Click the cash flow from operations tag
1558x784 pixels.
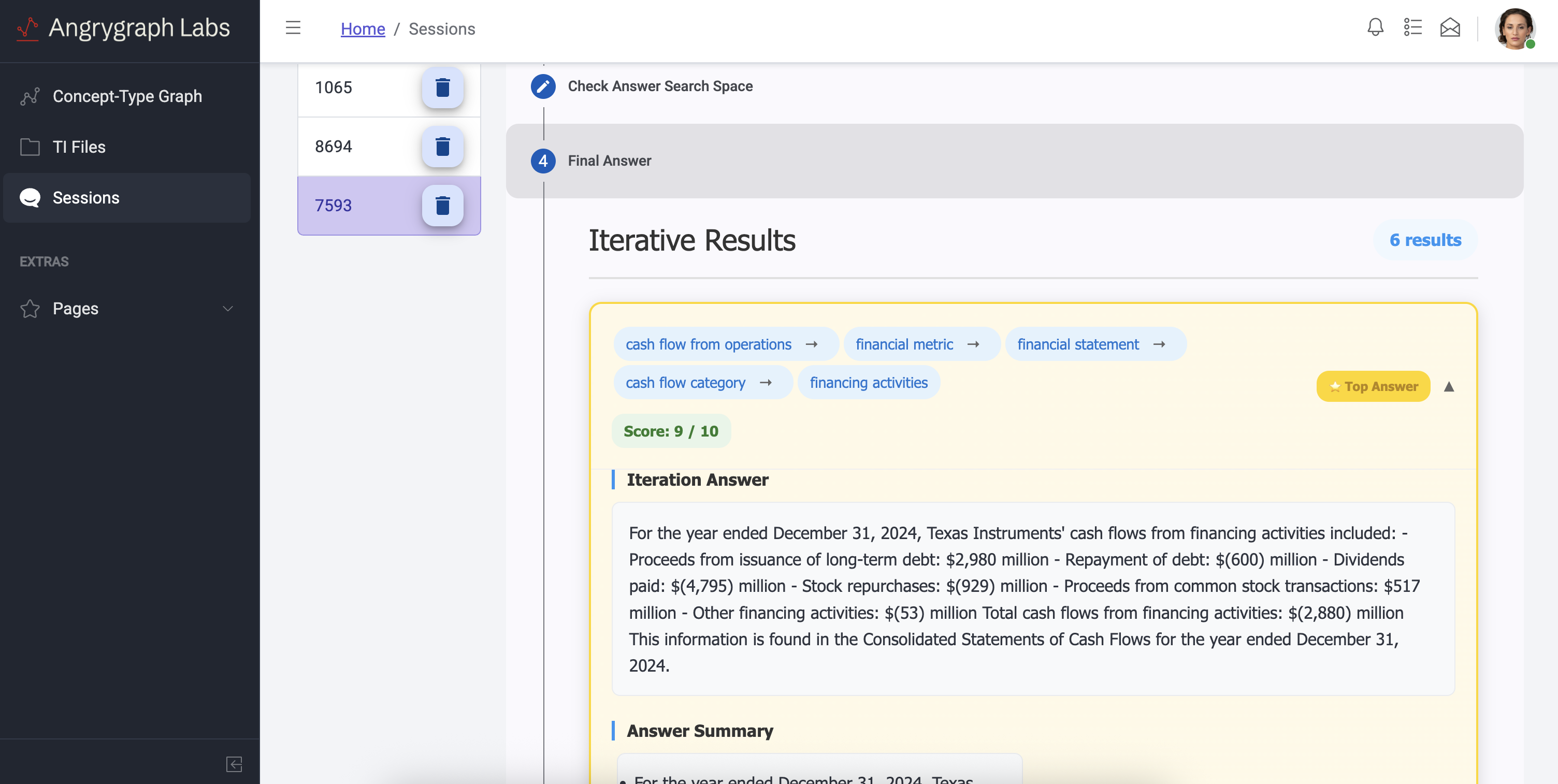726,344
